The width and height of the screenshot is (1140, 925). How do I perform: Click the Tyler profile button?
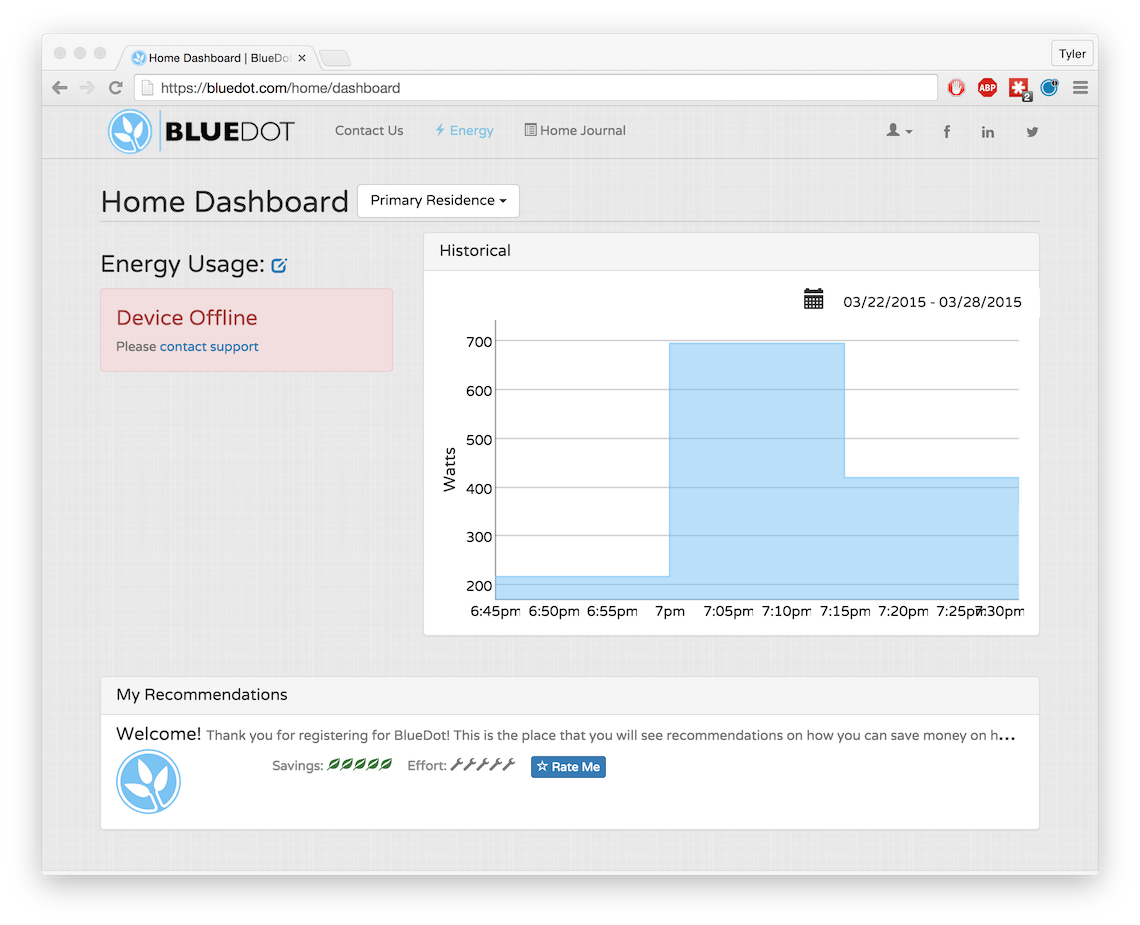1072,54
